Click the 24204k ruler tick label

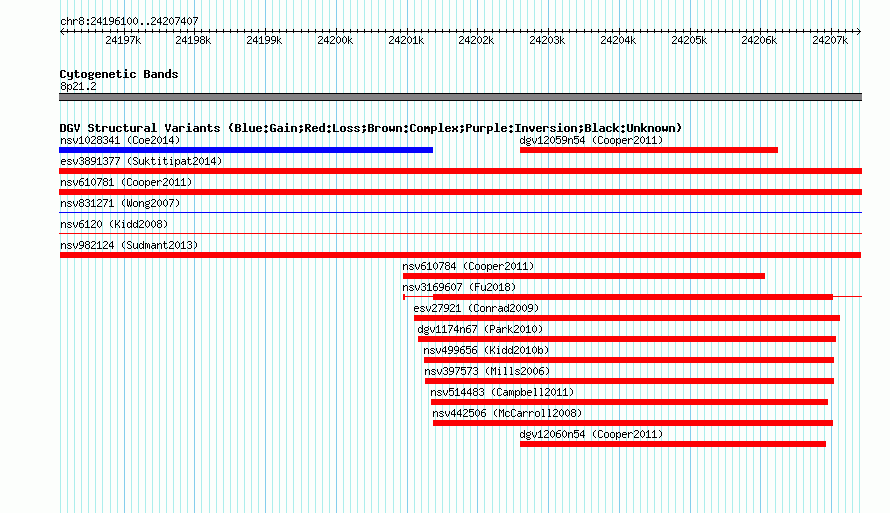tap(618, 40)
